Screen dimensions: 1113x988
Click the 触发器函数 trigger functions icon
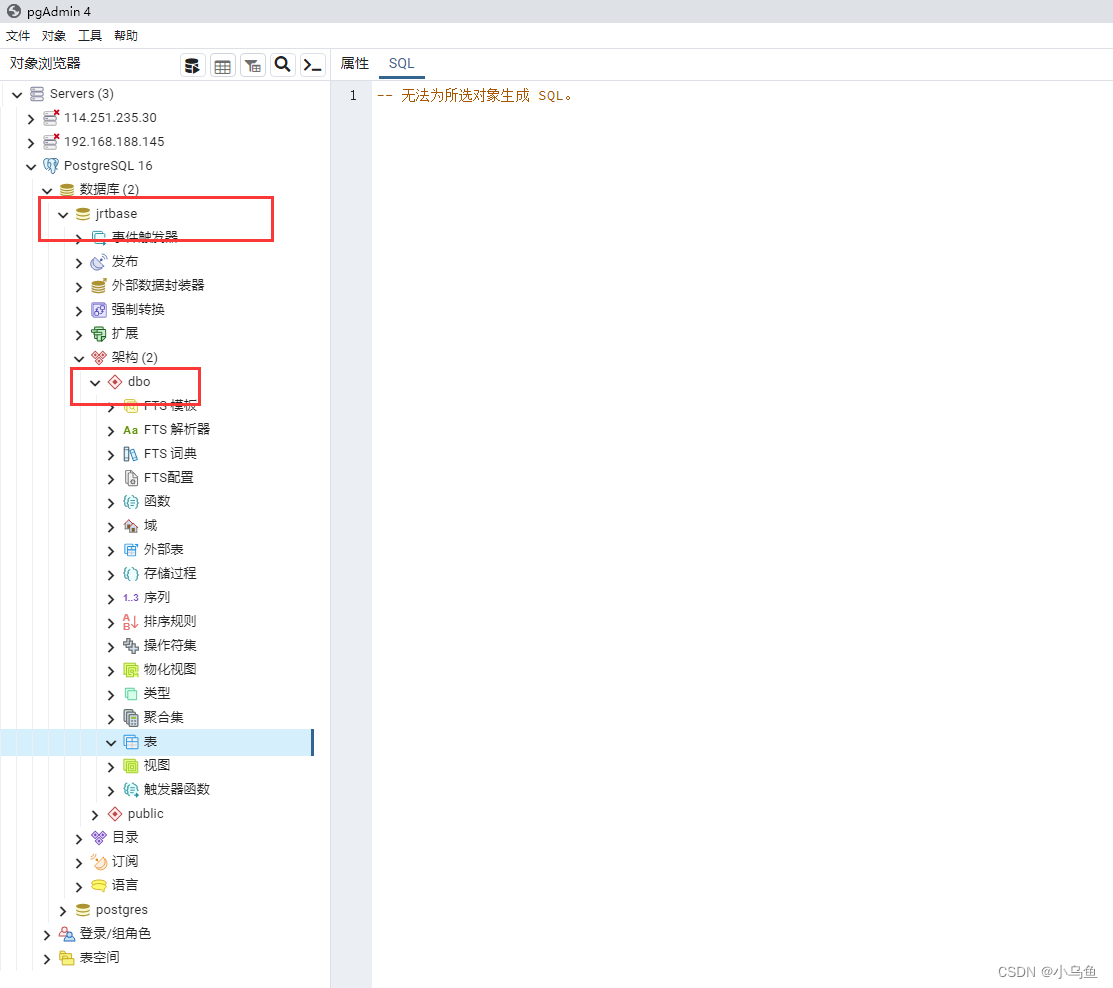coord(131,789)
